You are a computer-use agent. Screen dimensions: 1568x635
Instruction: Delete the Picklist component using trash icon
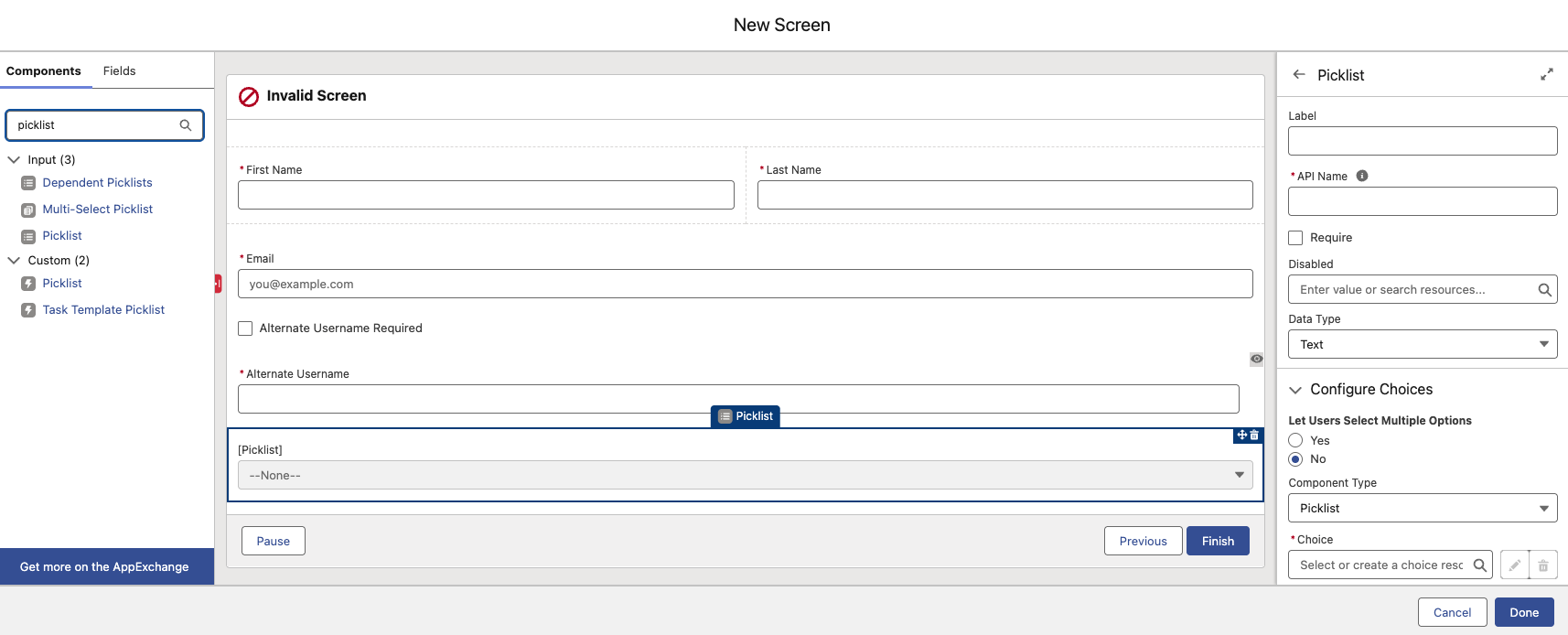(x=1254, y=436)
